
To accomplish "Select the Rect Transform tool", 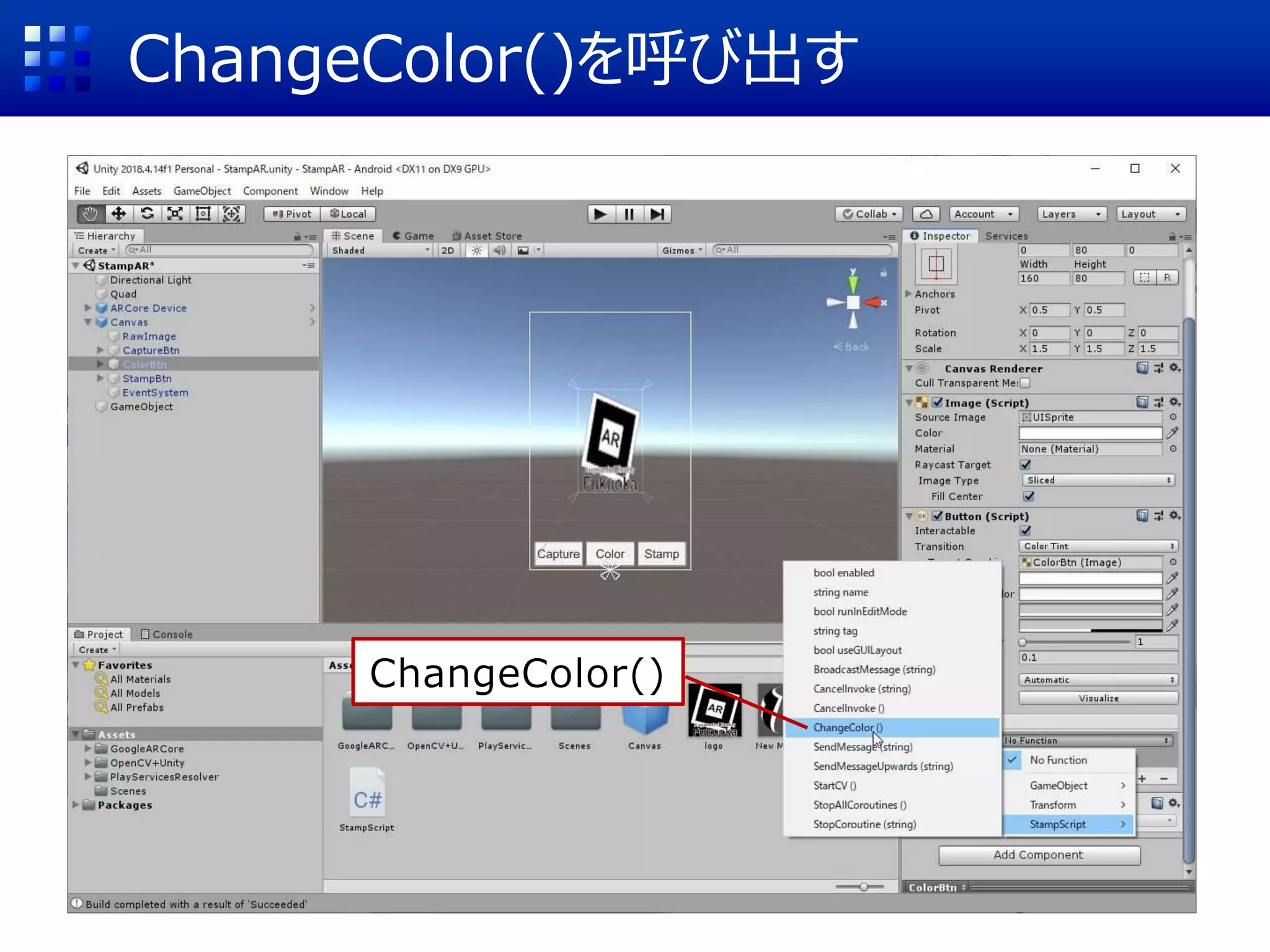I will coord(203,214).
